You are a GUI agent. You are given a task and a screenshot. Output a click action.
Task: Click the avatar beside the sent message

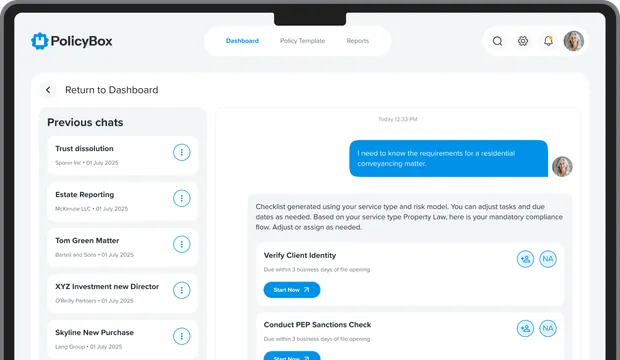[x=562, y=166]
